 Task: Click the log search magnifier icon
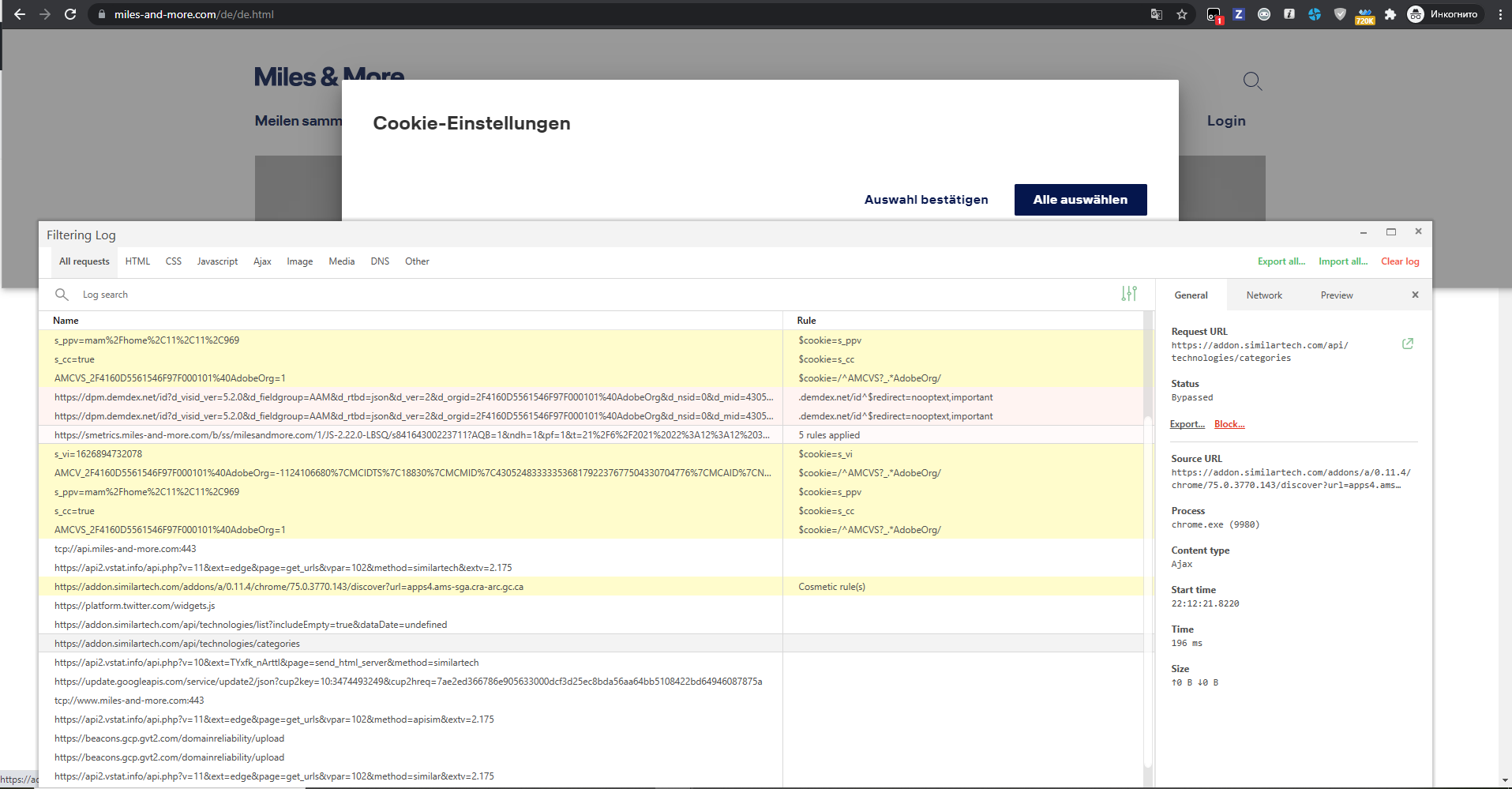pyautogui.click(x=62, y=295)
